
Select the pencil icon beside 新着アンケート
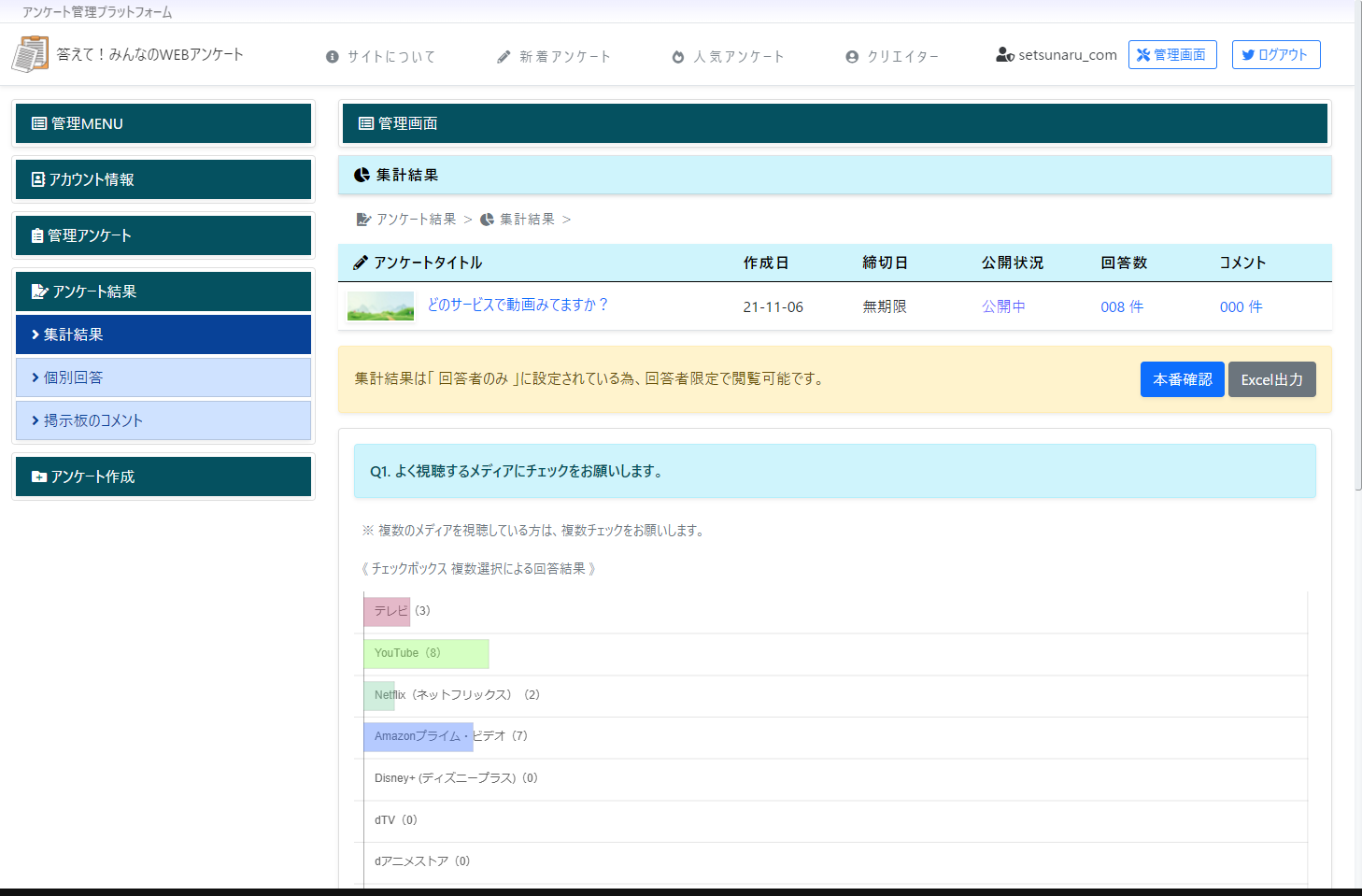click(504, 56)
